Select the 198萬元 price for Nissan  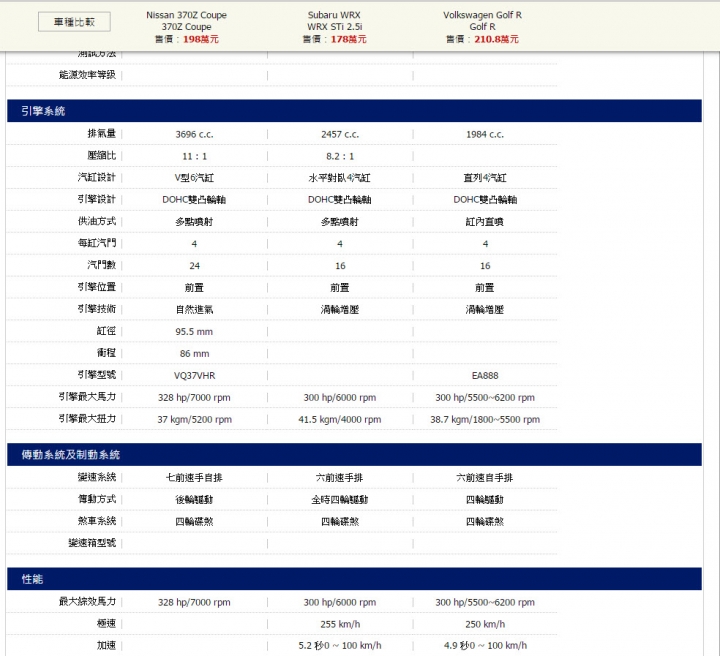(x=201, y=39)
